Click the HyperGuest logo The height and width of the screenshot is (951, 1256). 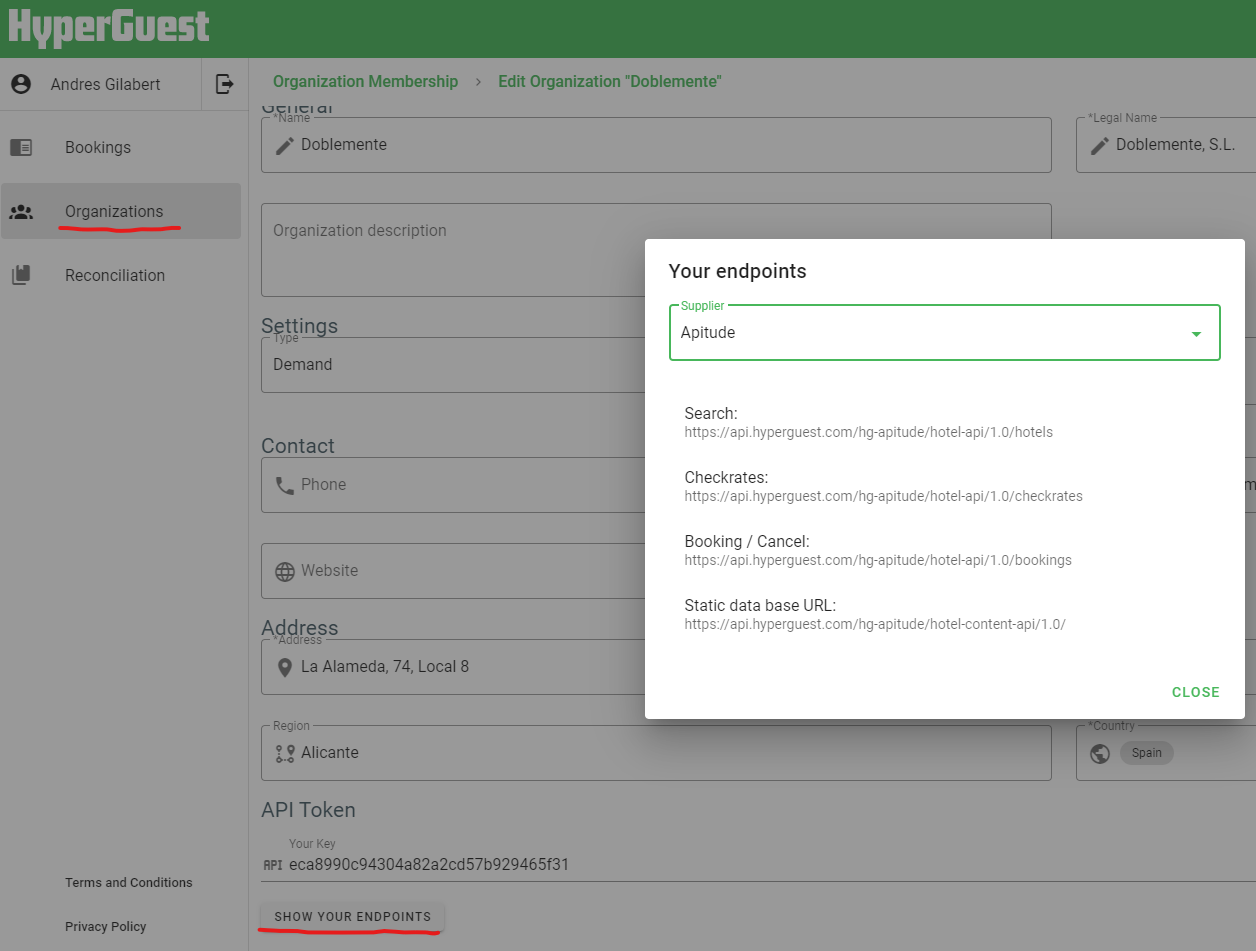(109, 26)
